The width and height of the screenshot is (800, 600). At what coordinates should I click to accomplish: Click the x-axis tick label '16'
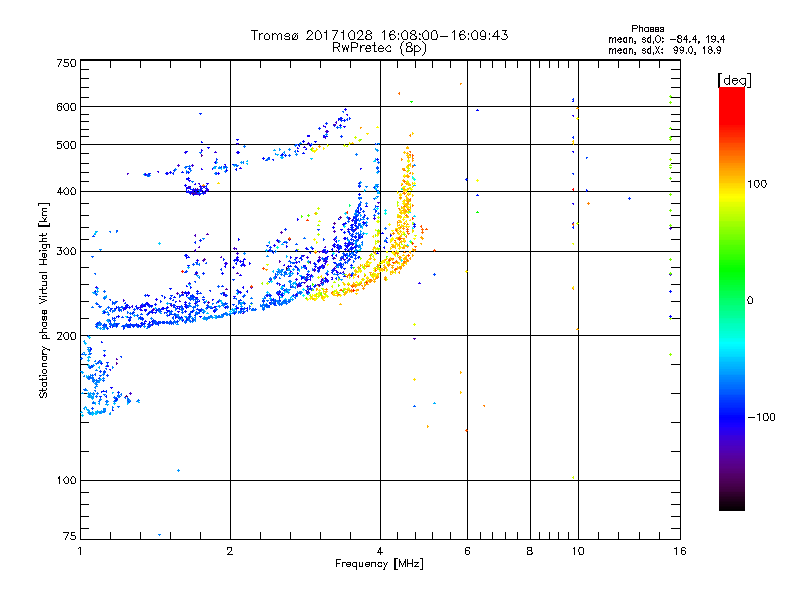(x=680, y=551)
